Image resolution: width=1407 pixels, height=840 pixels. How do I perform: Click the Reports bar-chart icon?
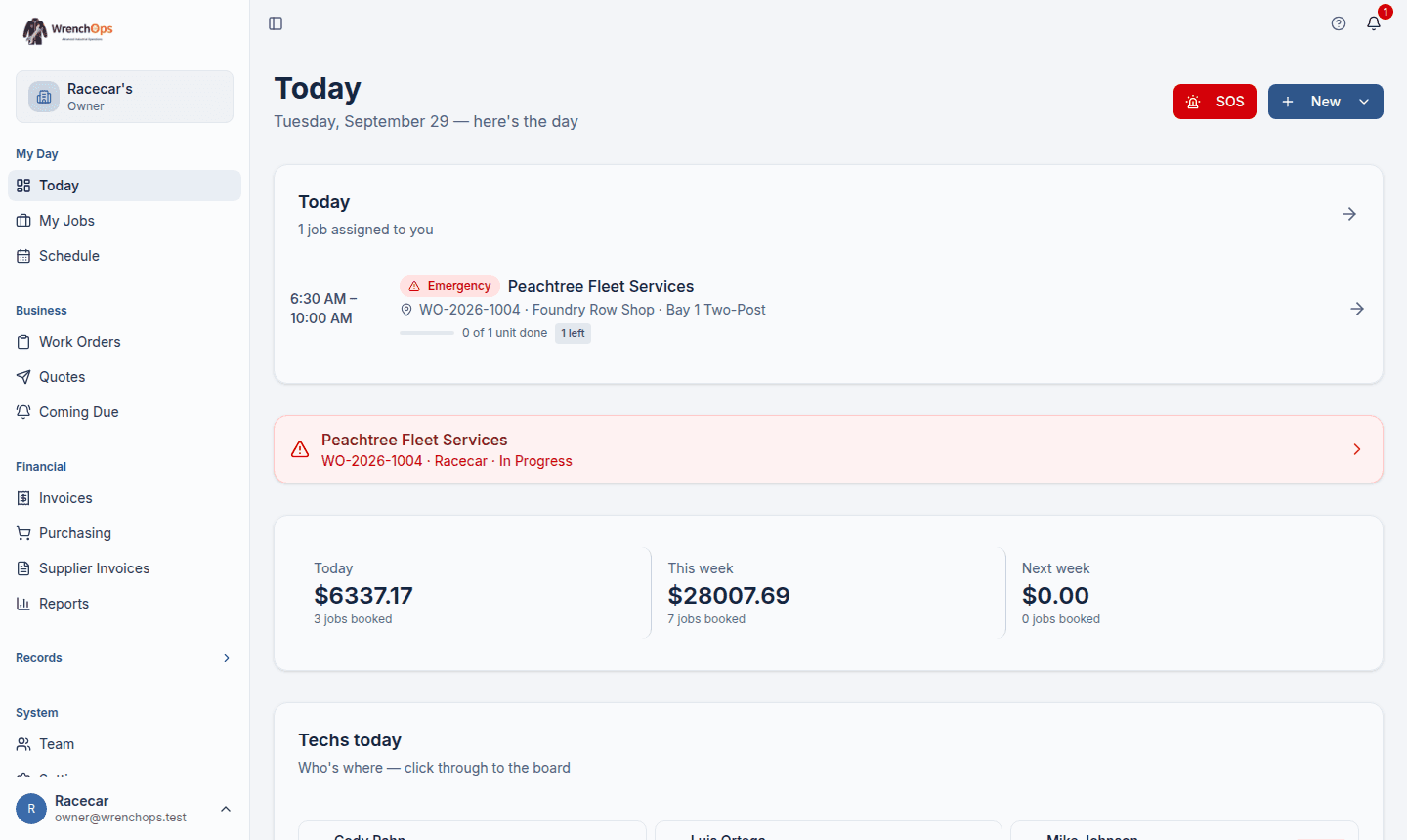coord(23,604)
